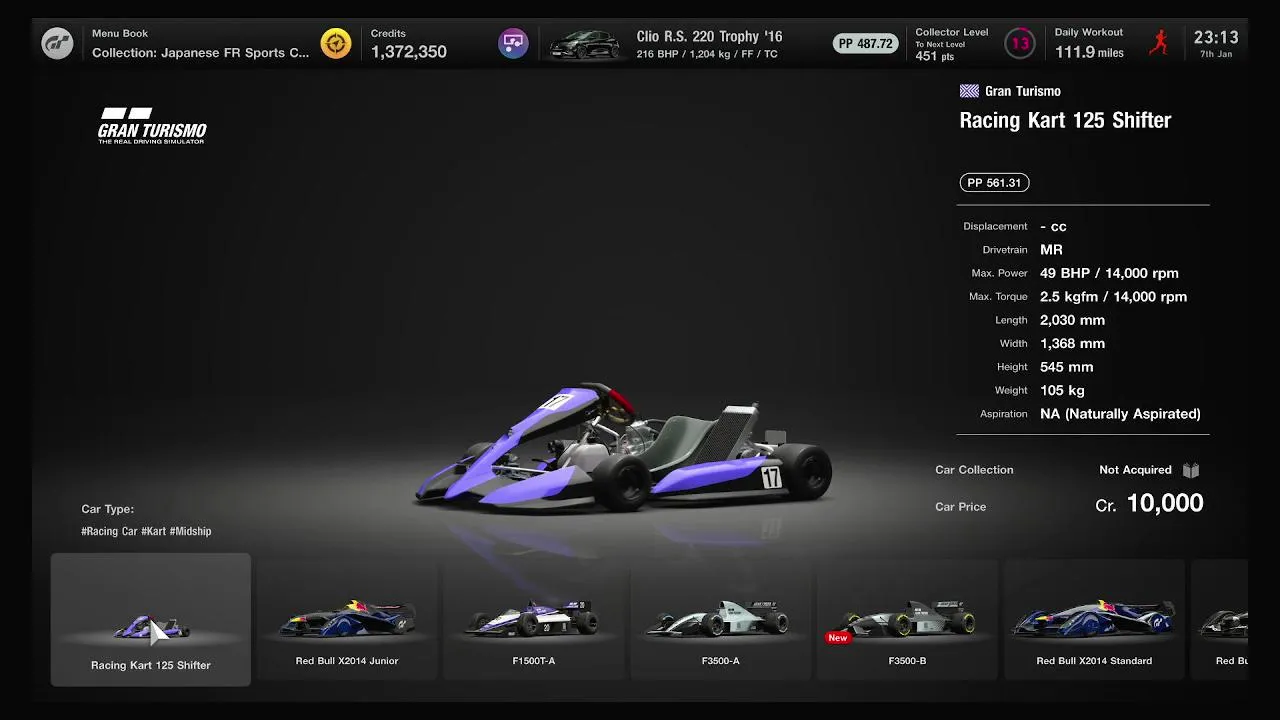
Task: Click the #Racing Car #Kart #Midship tags
Action: pyautogui.click(x=146, y=532)
